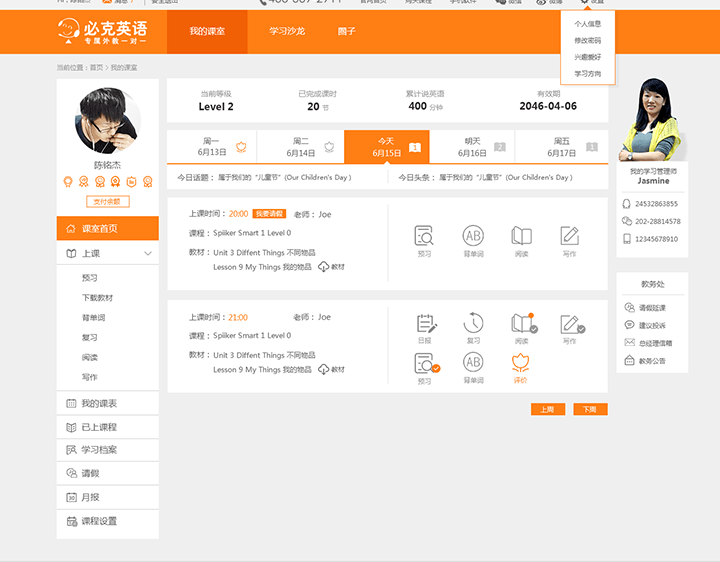
Task: Click the 支付余额 button under profile
Action: (x=107, y=201)
